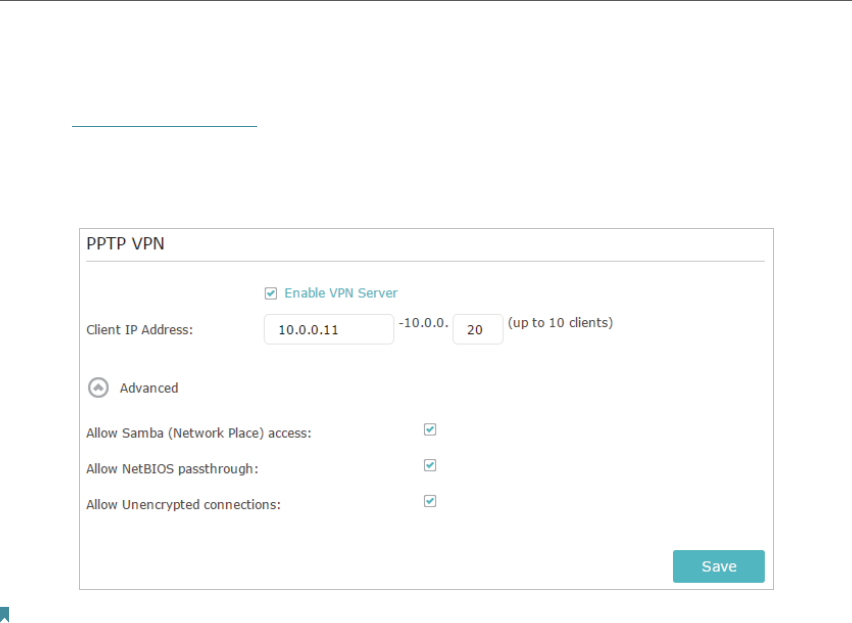Focus the Client IP Address start field
The height and width of the screenshot is (623, 852).
point(329,329)
